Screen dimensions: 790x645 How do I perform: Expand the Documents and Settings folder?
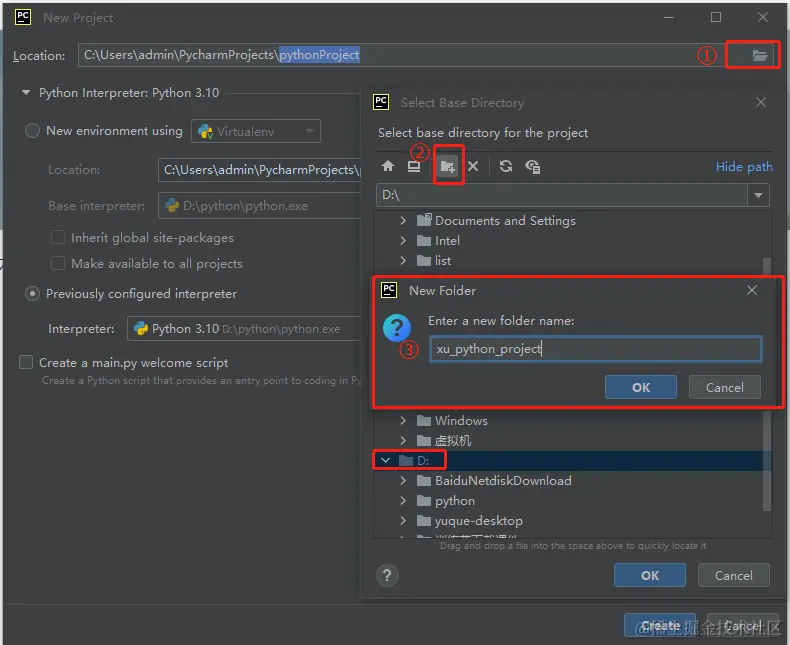click(x=403, y=220)
